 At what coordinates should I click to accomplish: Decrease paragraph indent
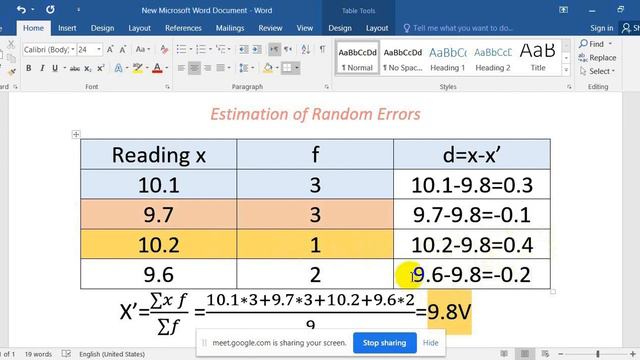pos(244,49)
